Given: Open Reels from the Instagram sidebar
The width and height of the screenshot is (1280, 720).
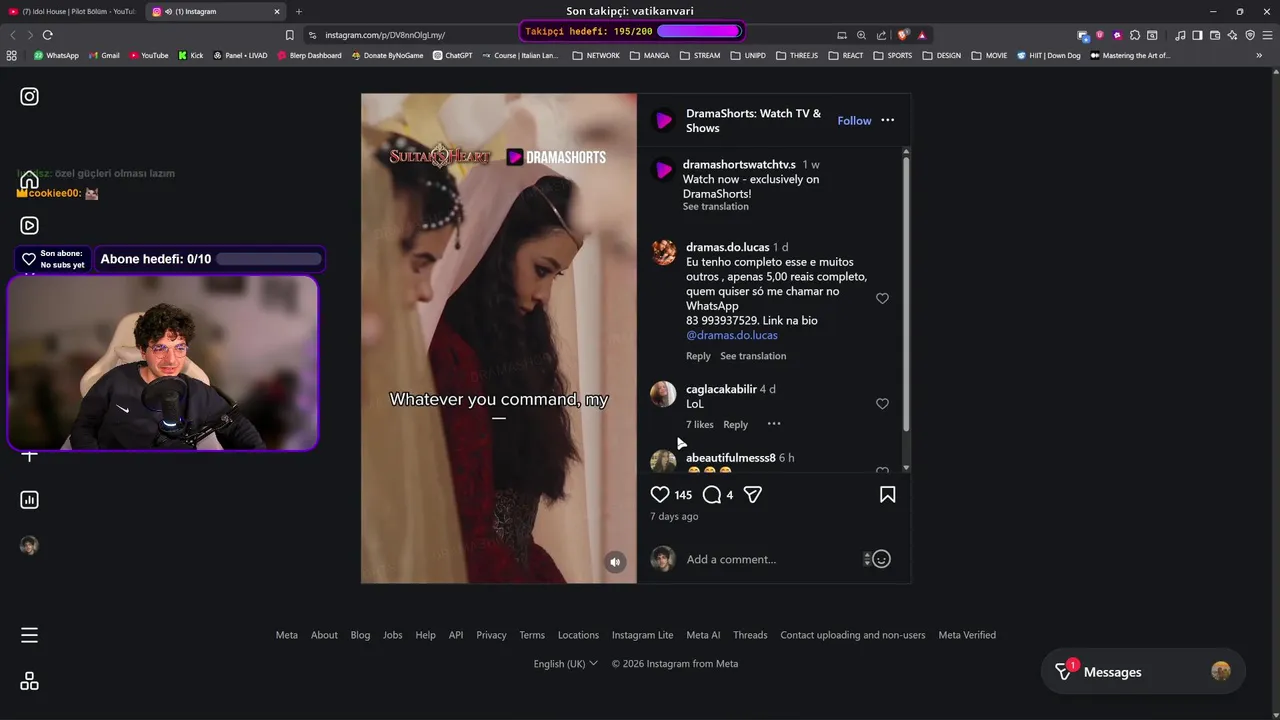Looking at the screenshot, I should tap(30, 226).
